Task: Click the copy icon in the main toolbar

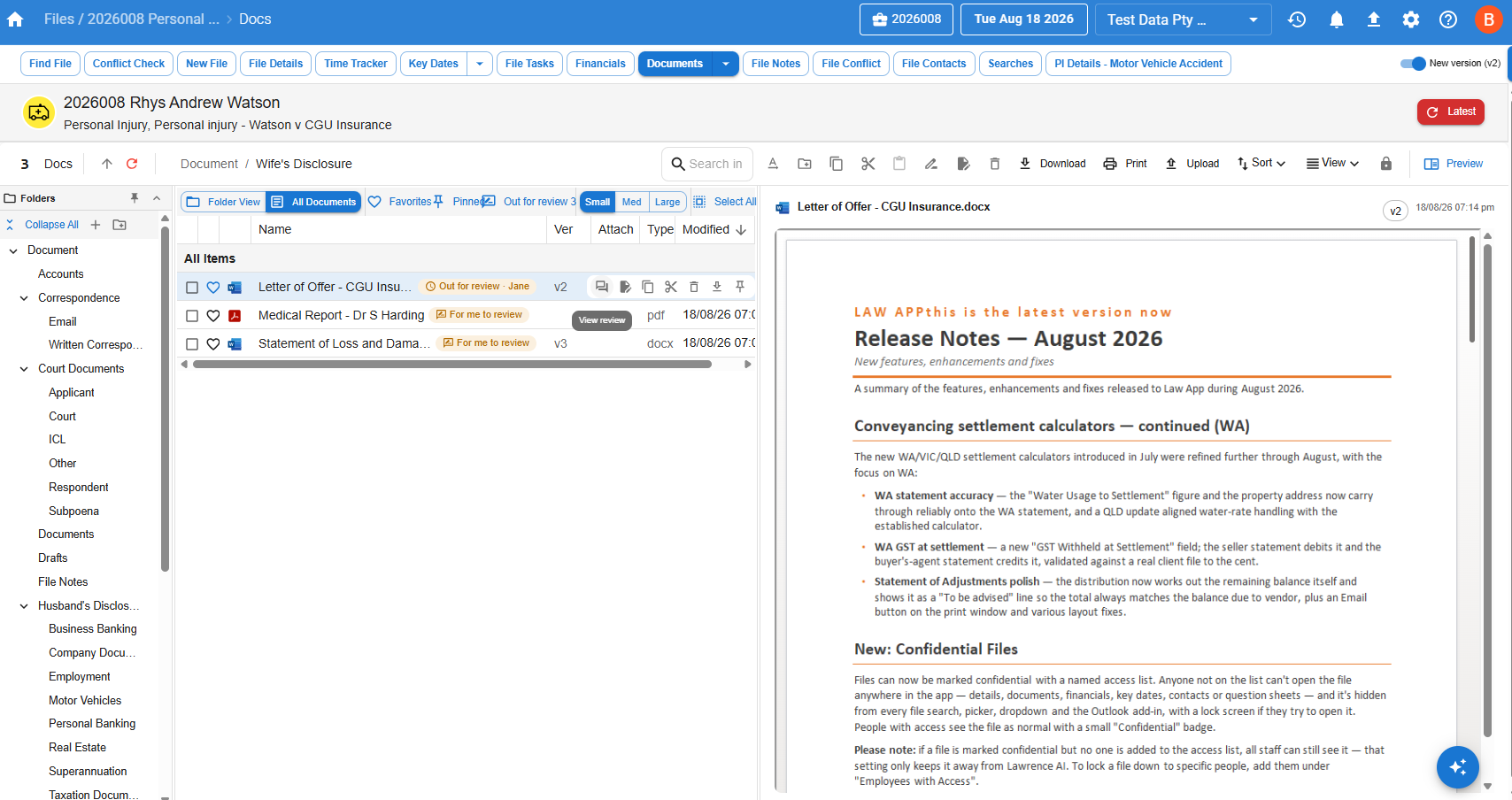Action: (836, 164)
